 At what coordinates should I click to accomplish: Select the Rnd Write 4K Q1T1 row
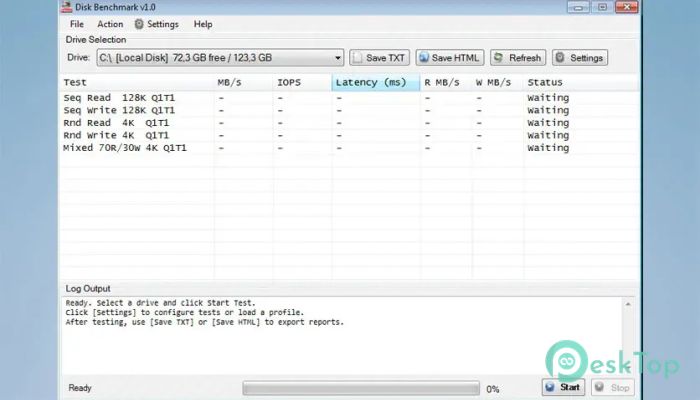[349, 135]
